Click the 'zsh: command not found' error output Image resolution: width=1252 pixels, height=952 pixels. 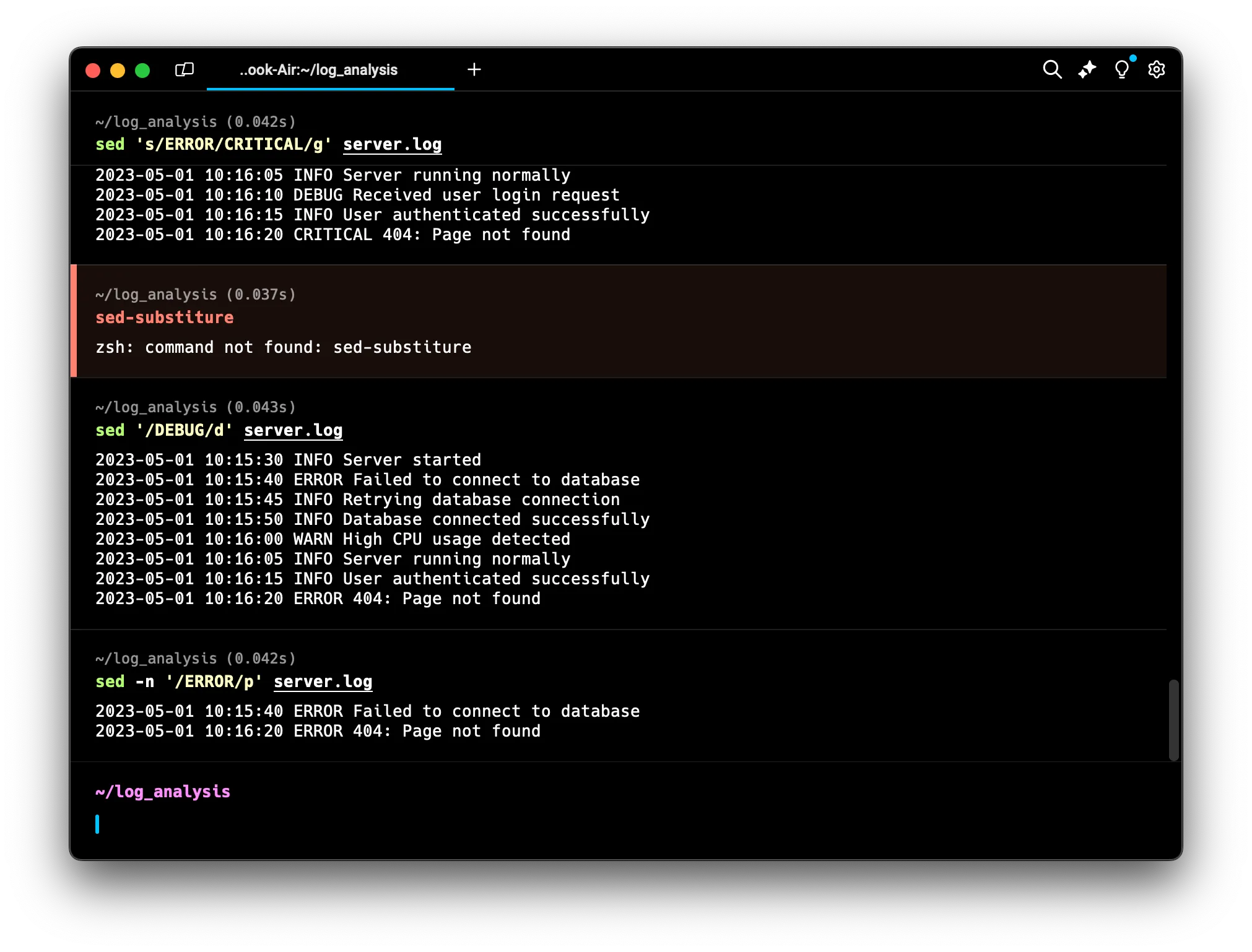tap(283, 347)
